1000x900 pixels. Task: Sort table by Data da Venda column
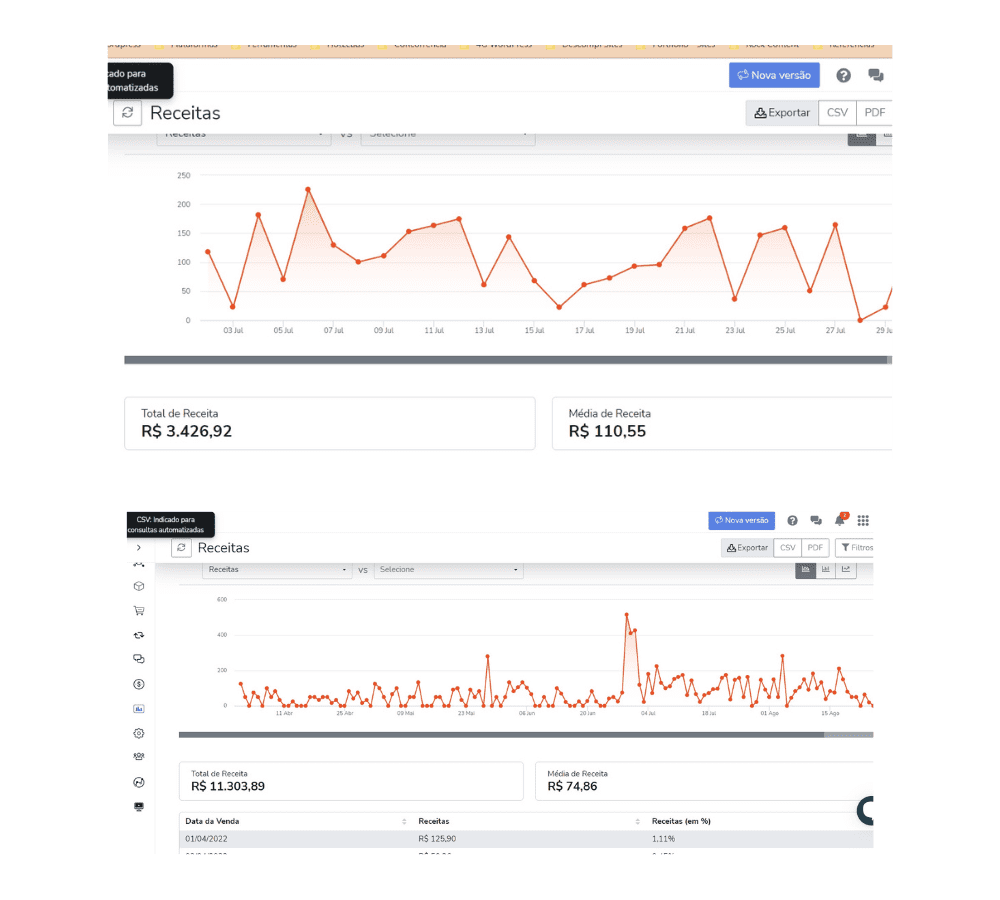point(403,822)
